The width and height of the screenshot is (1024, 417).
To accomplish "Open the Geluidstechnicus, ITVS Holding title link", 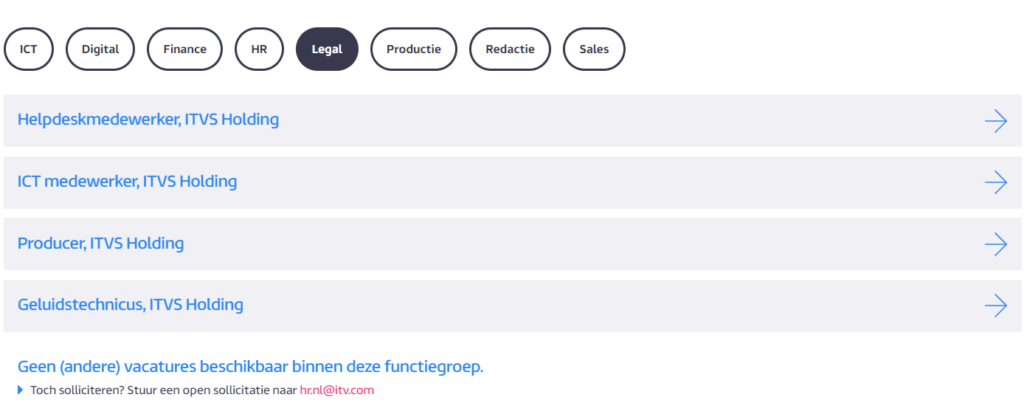I will click(x=130, y=305).
